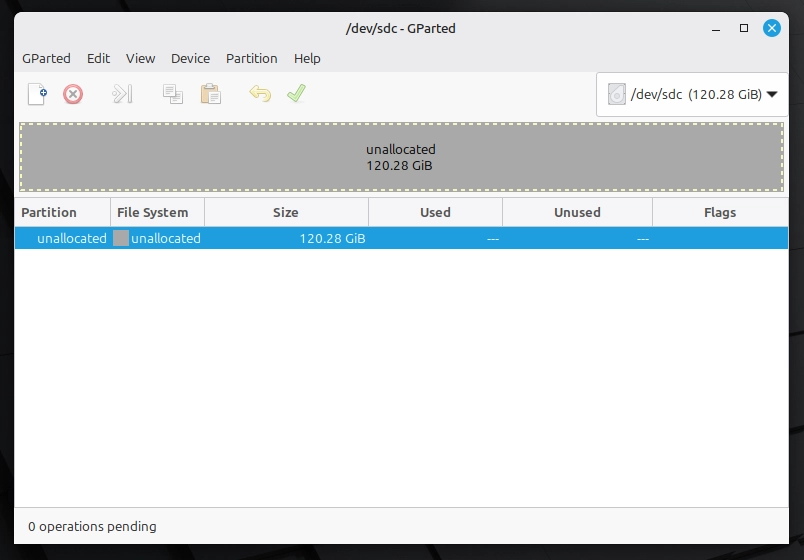The width and height of the screenshot is (804, 560).
Task: Open the /dev/sdc device selector dropdown
Action: tap(692, 94)
